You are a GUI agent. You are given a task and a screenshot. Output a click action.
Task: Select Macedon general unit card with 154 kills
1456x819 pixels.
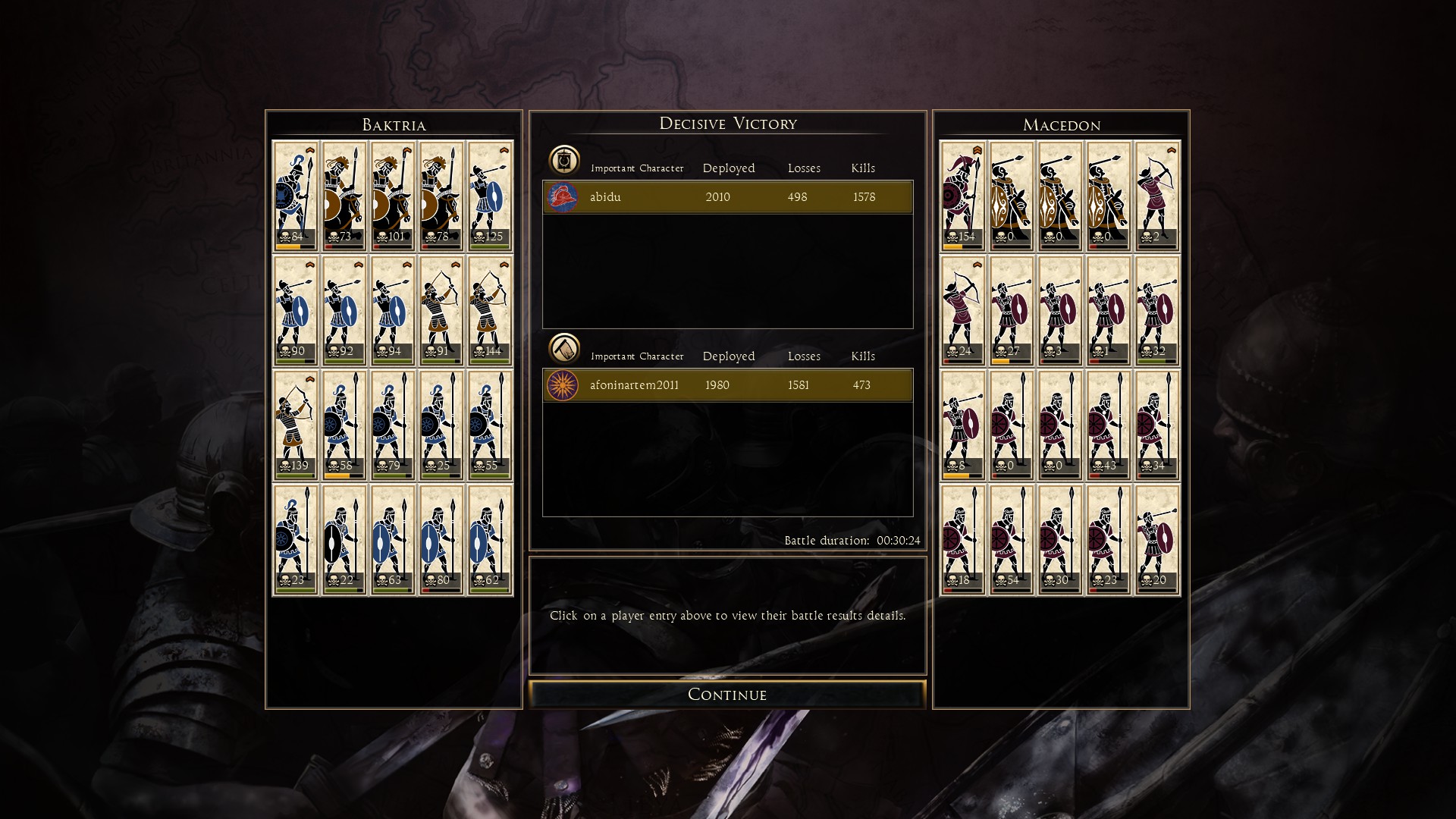(963, 196)
